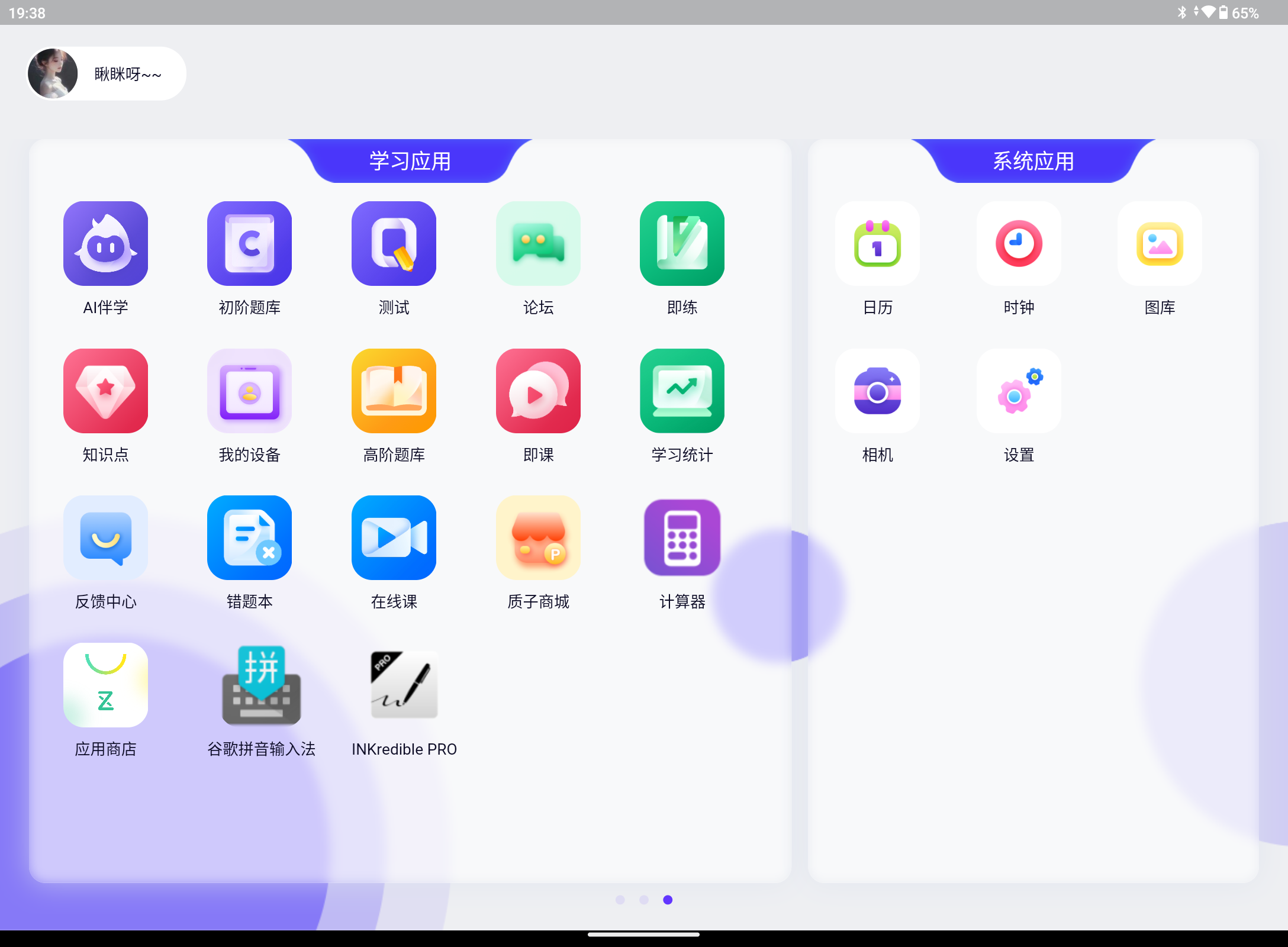The height and width of the screenshot is (947, 1288).
Task: Tap the Bluetooth status bar icon
Action: coord(1182,12)
